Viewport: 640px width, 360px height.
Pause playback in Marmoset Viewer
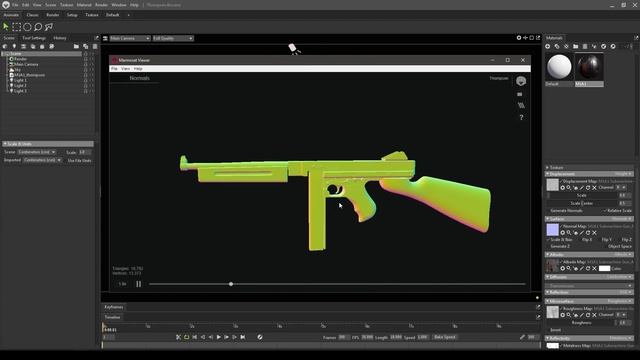[x=139, y=284]
